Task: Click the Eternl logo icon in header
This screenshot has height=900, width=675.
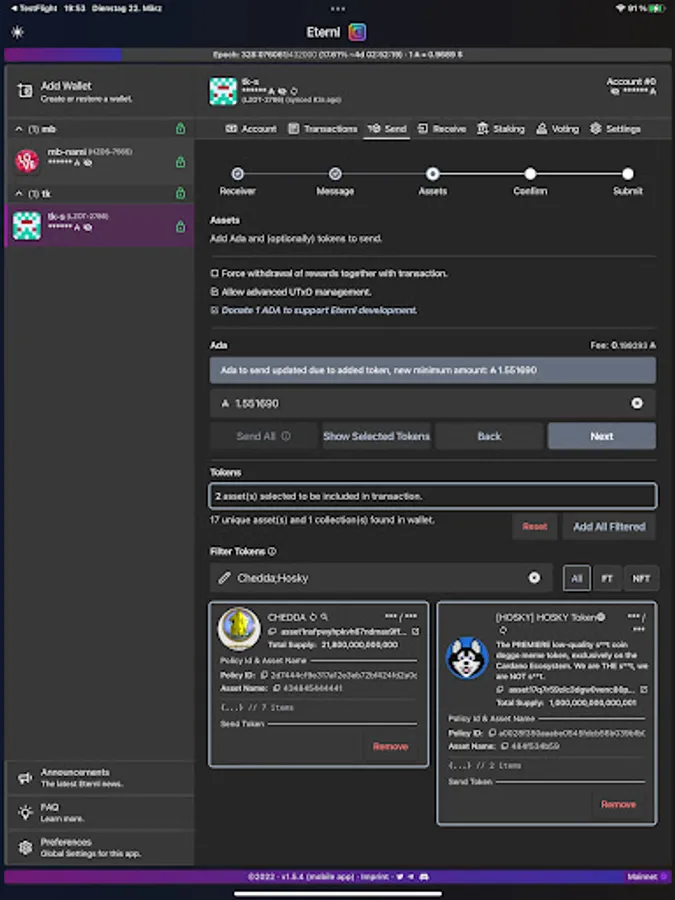Action: point(357,32)
